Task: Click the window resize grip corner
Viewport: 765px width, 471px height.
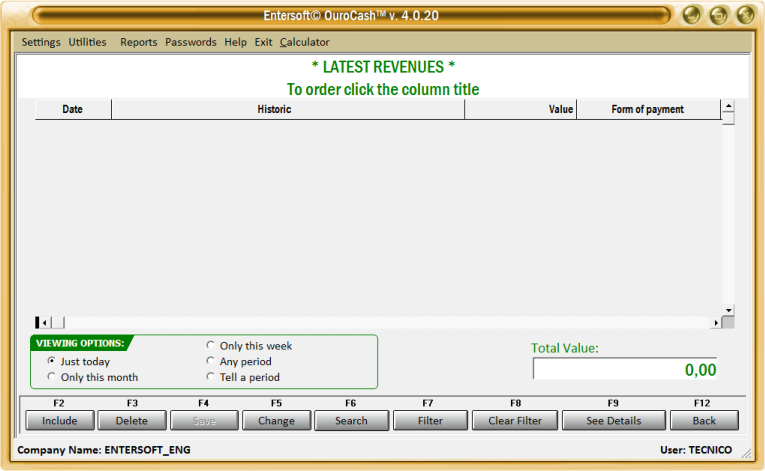Action: click(x=746, y=453)
